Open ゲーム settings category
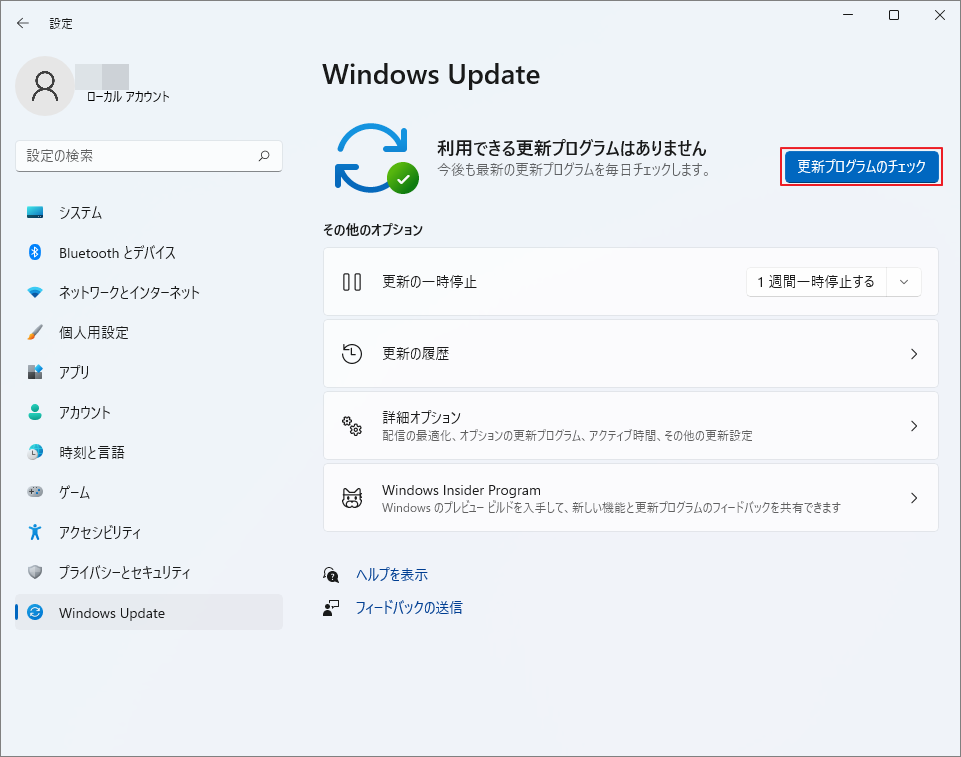Viewport: 961px width, 757px height. pos(149,492)
